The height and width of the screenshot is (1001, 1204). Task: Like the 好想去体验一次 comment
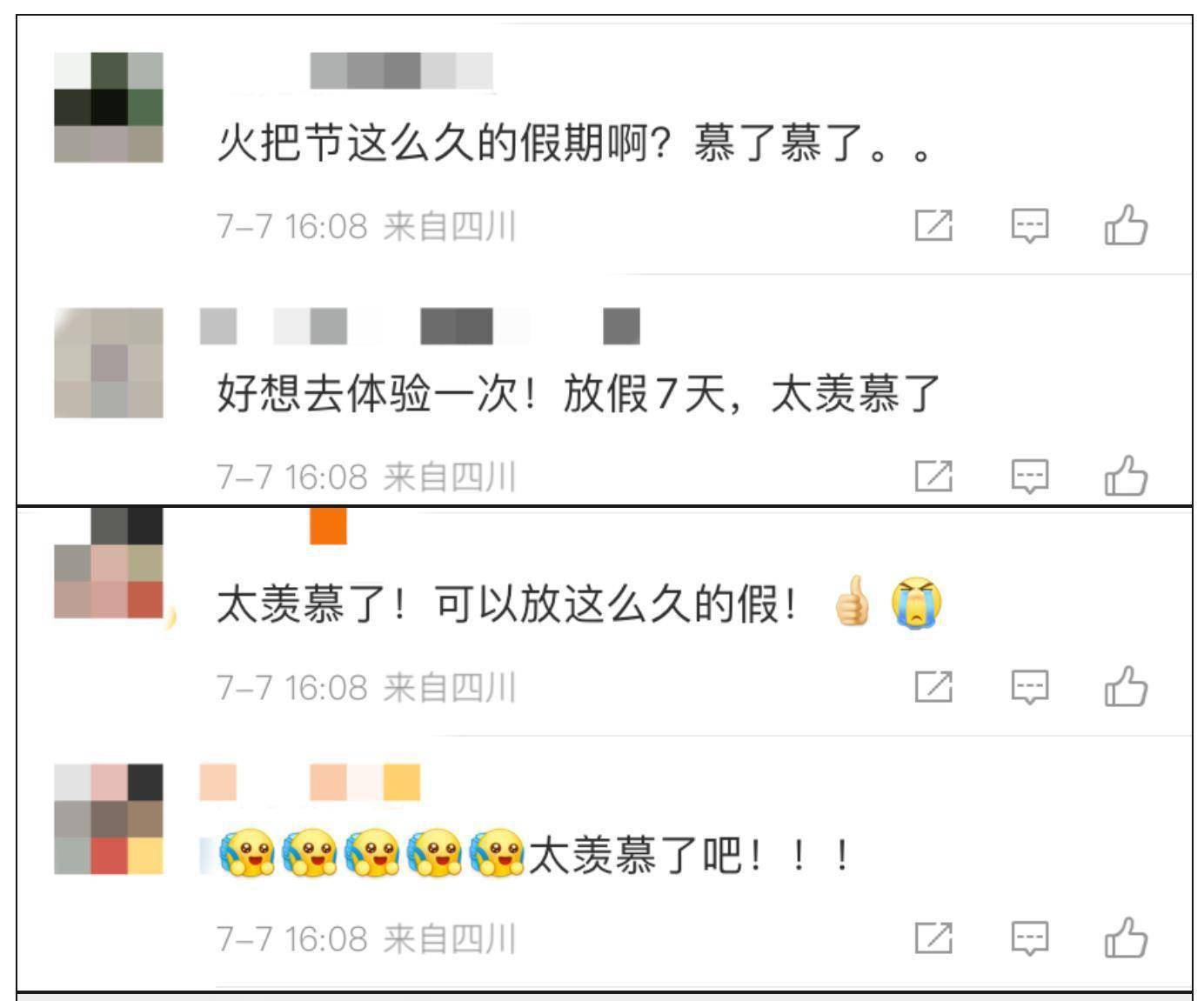[1126, 476]
